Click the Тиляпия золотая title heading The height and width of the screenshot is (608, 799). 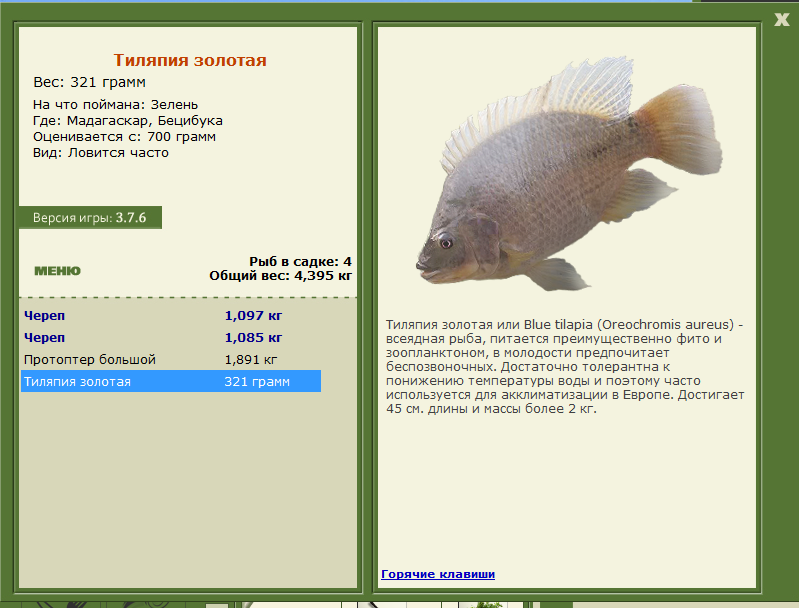coord(190,60)
